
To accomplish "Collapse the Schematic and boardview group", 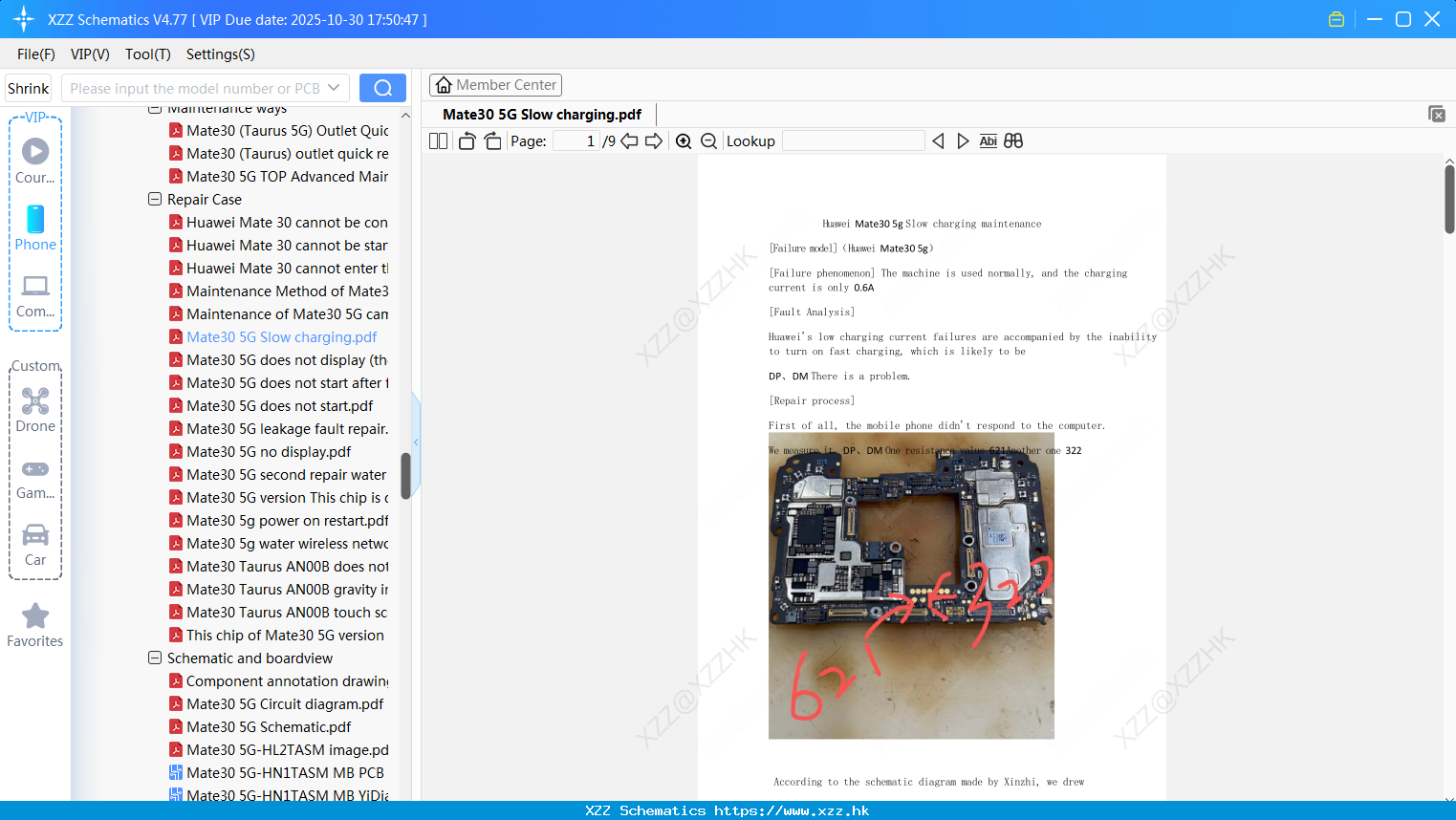I will (155, 658).
